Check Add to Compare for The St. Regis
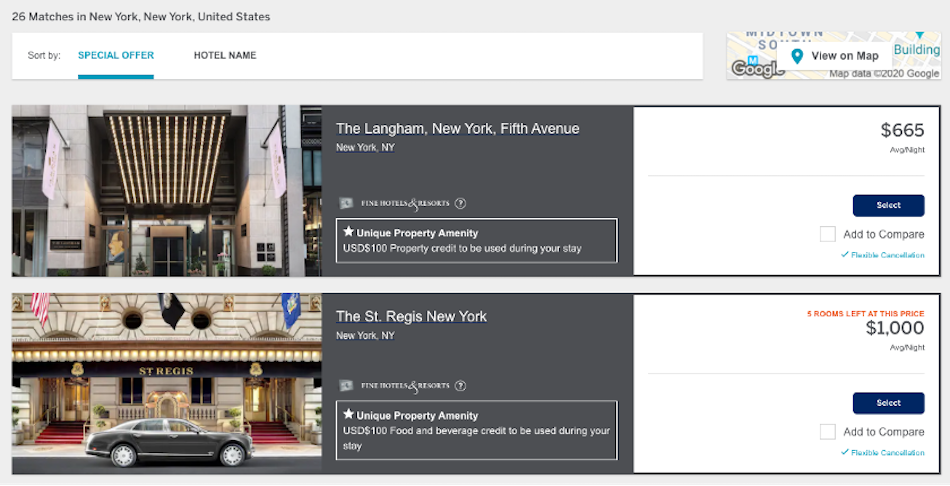Screen dimensions: 950x486 point(827,432)
